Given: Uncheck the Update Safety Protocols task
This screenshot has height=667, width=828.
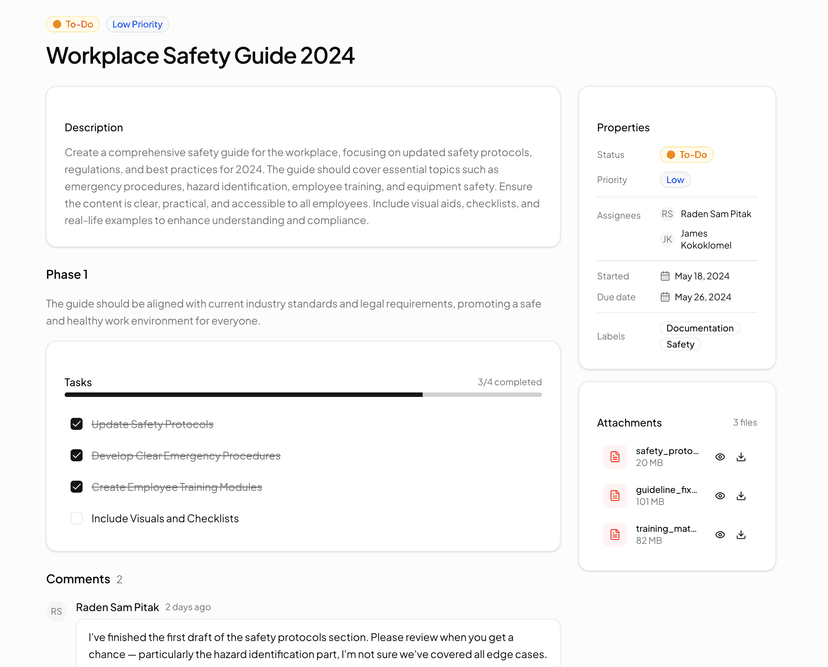Looking at the screenshot, I should [x=76, y=424].
